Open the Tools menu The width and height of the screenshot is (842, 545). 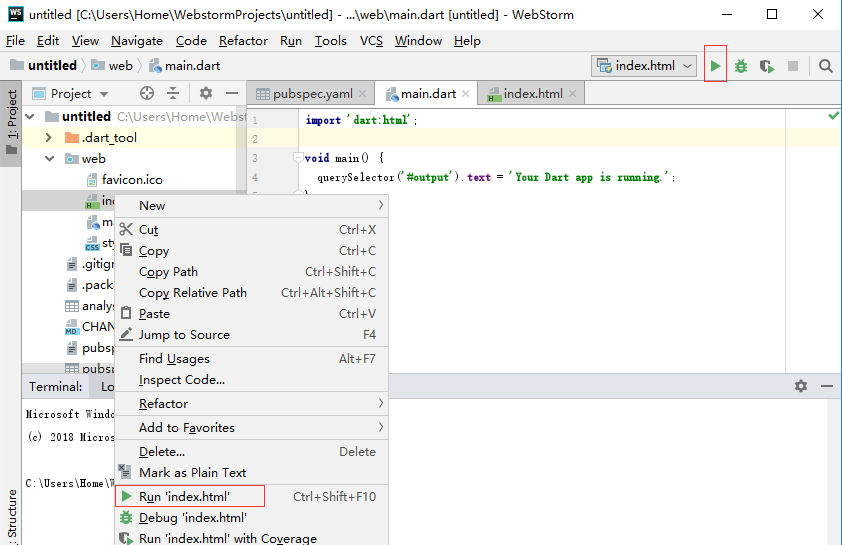pos(331,41)
